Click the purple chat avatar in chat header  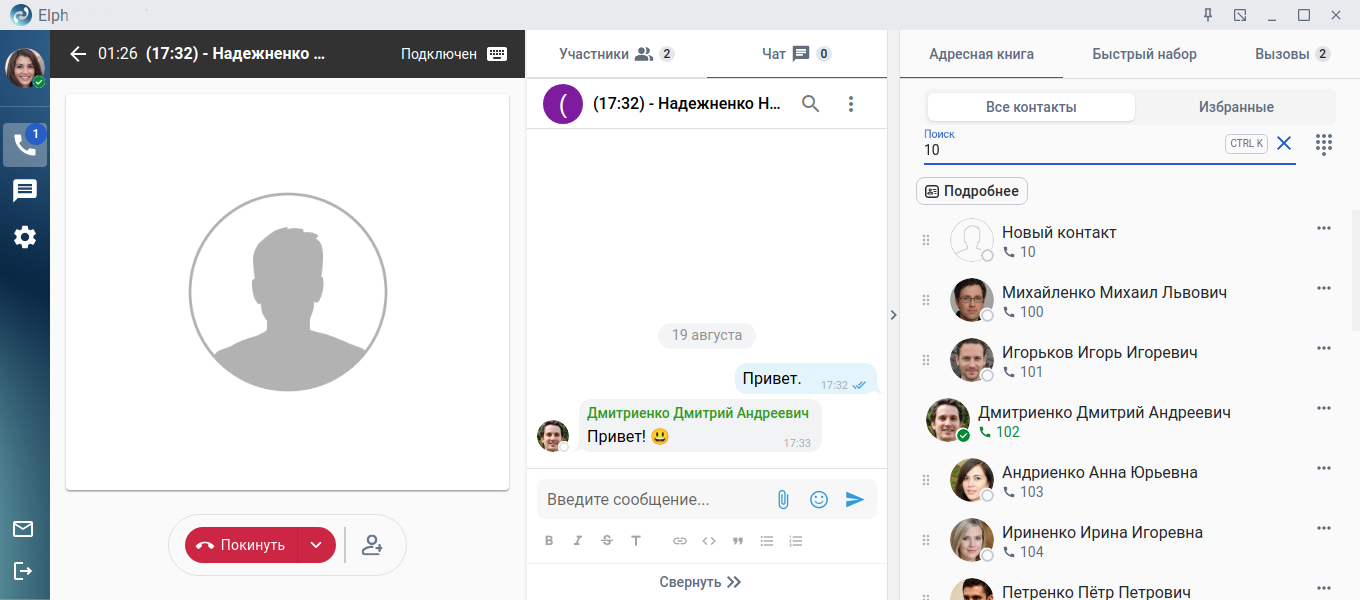pos(563,103)
